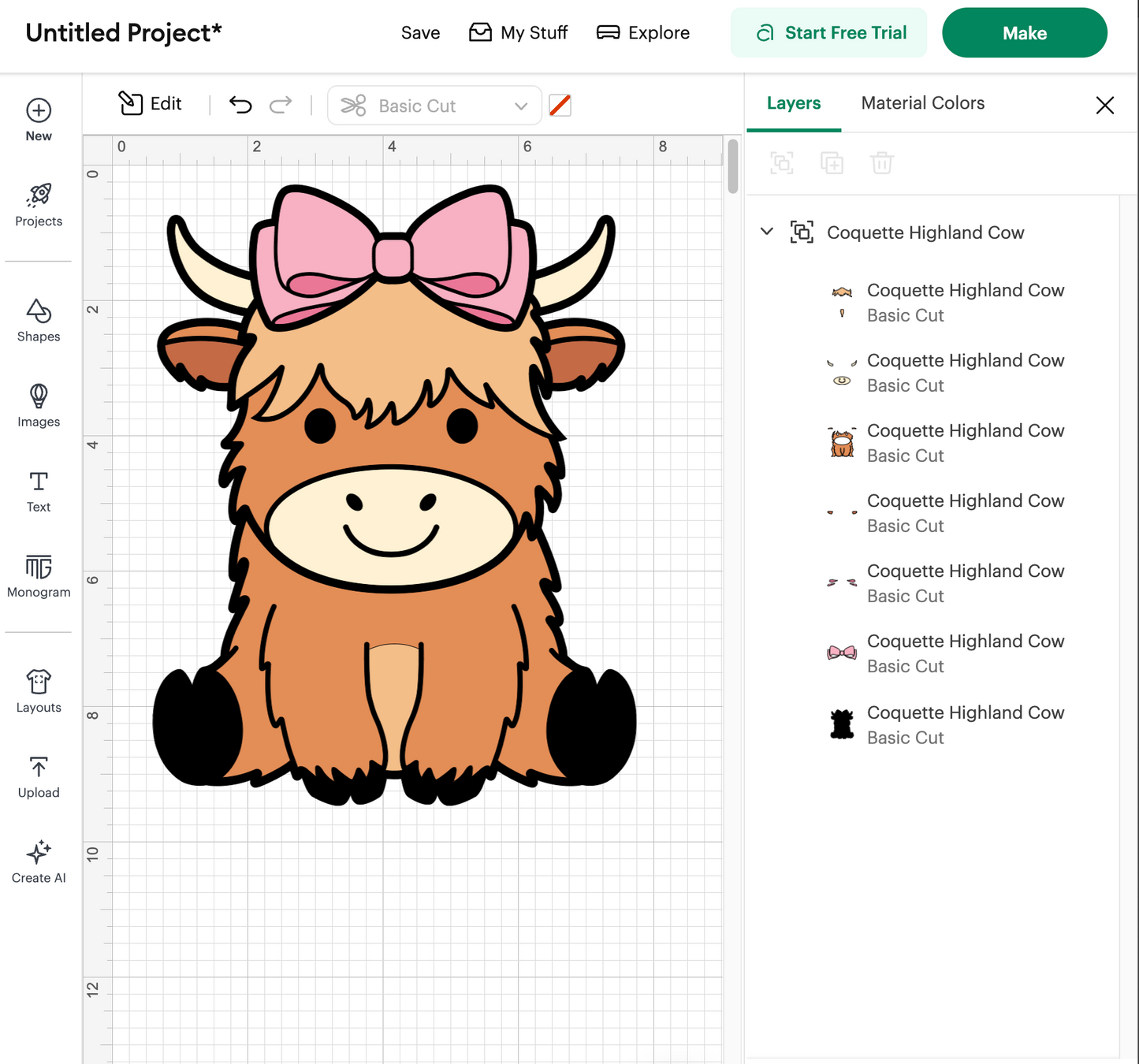Switch to the Layers tab
This screenshot has height=1064, width=1139.
[x=794, y=103]
